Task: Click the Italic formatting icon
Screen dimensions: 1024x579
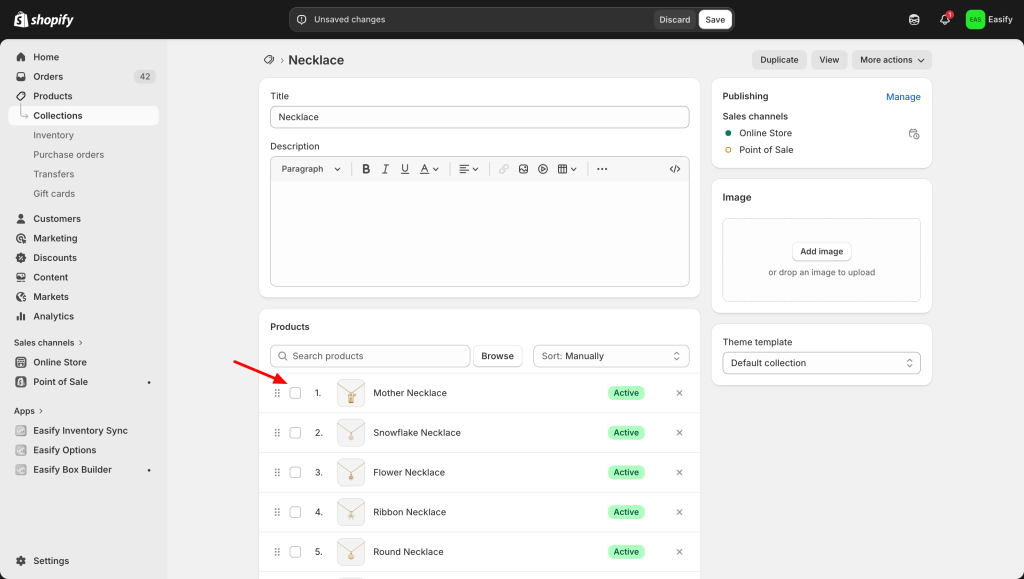Action: (x=385, y=169)
